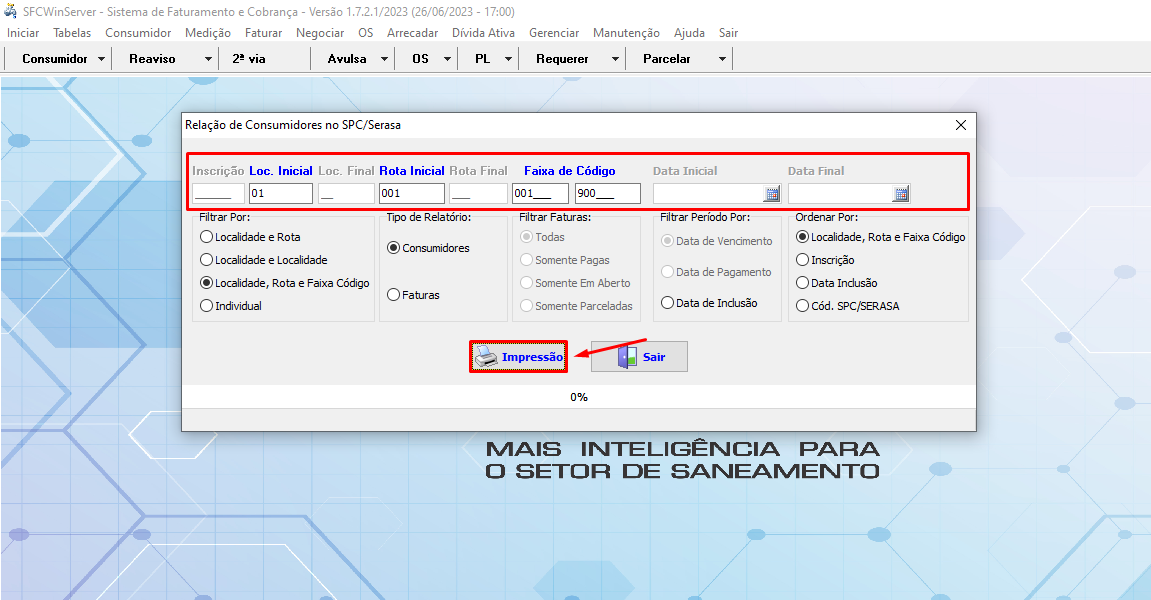Image resolution: width=1151 pixels, height=600 pixels.
Task: Choose Faturas as report type
Action: coord(394,295)
